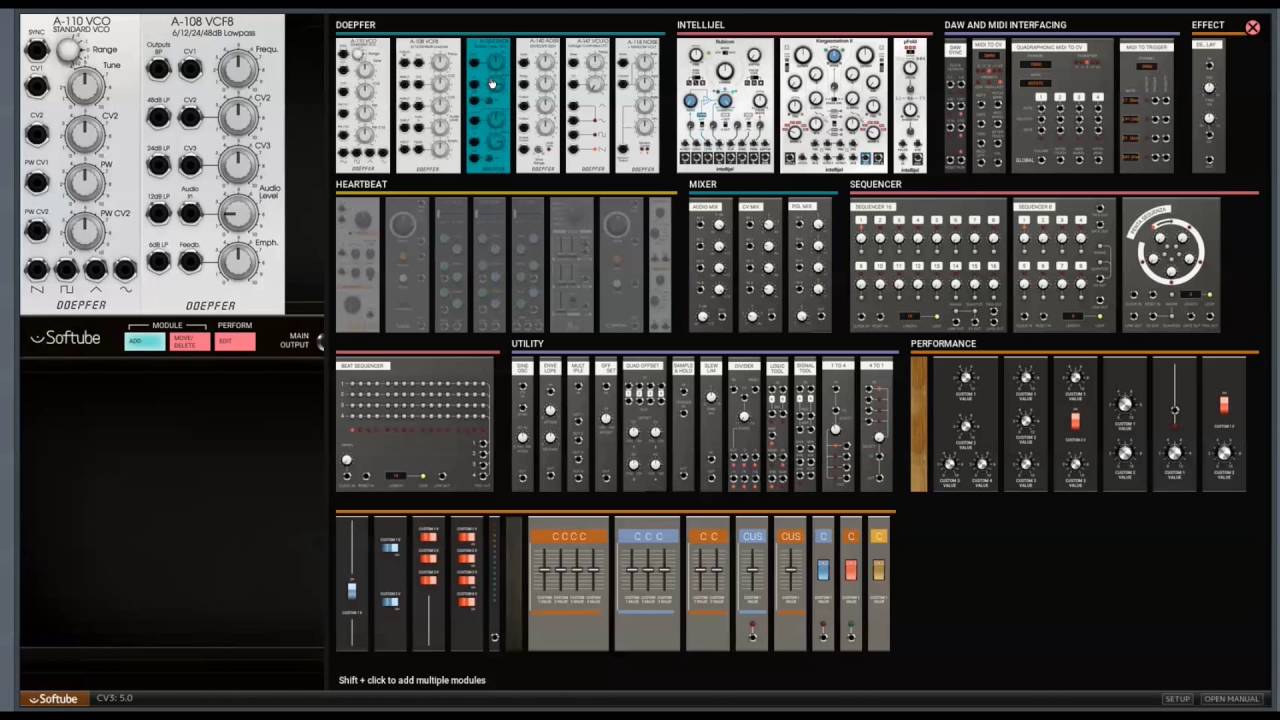Add the Doepfer A-110 VCO module from browser
1280x720 pixels.
point(363,106)
